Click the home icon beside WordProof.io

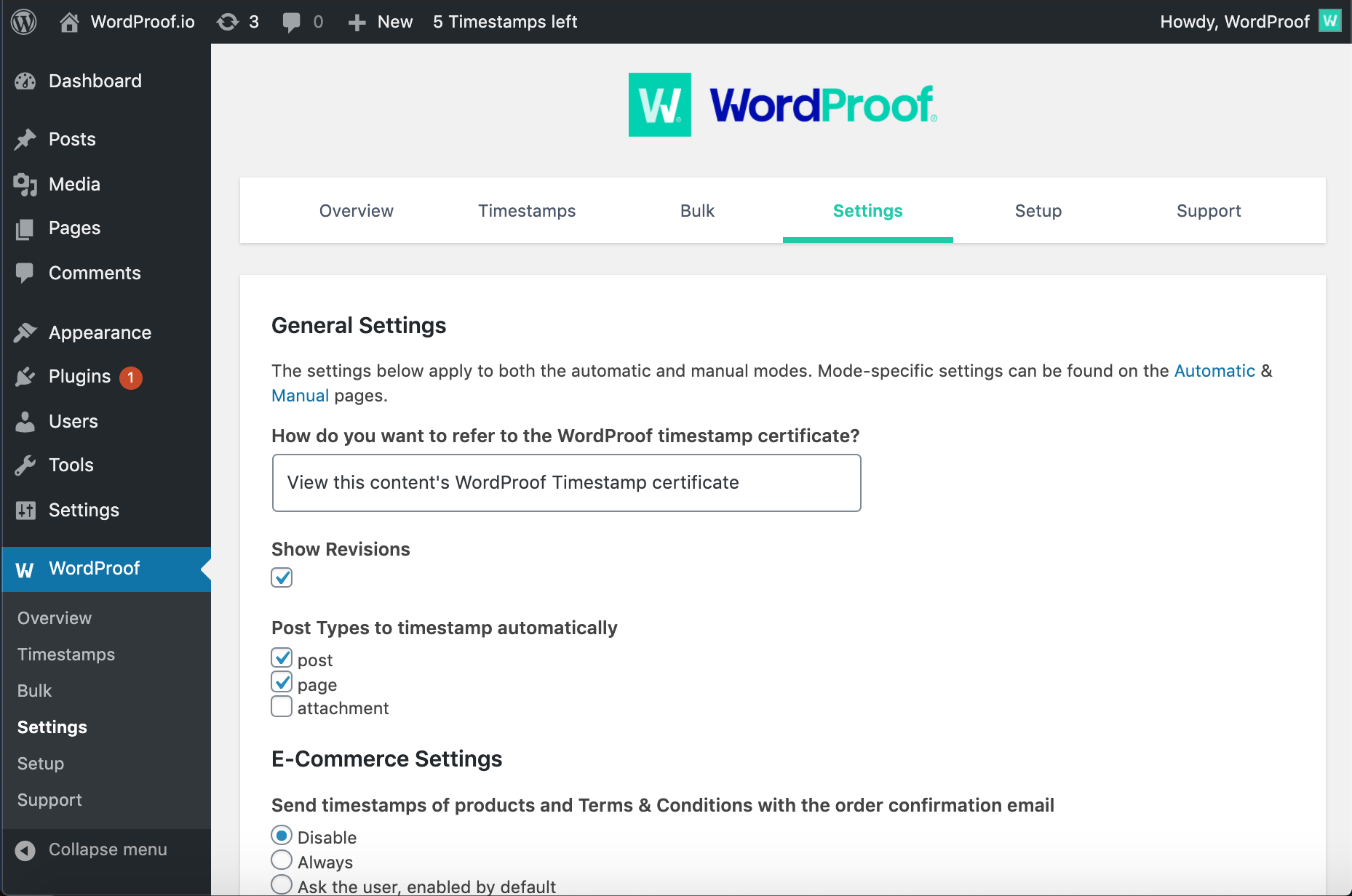[x=69, y=22]
